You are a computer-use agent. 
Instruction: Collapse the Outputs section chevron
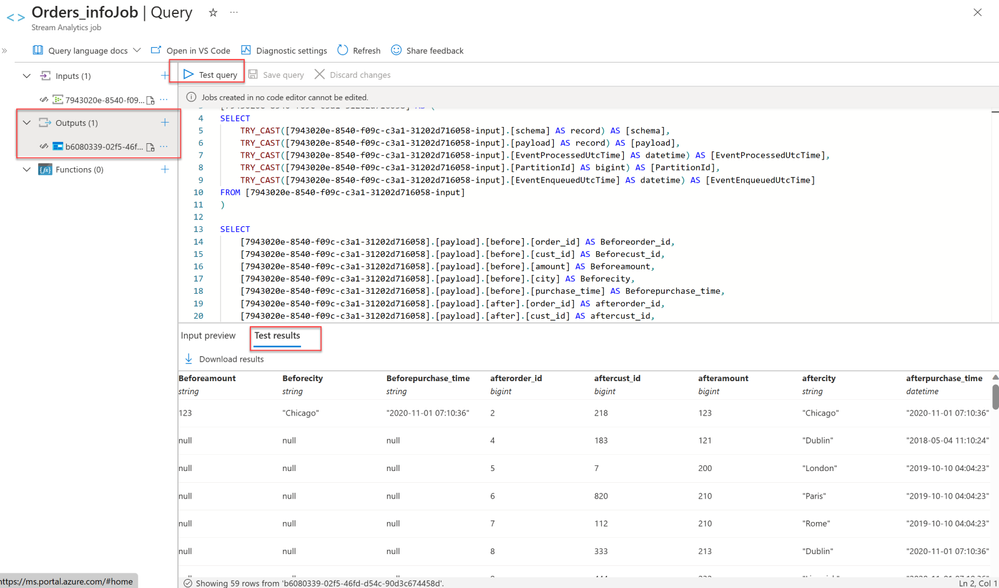pyautogui.click(x=27, y=123)
